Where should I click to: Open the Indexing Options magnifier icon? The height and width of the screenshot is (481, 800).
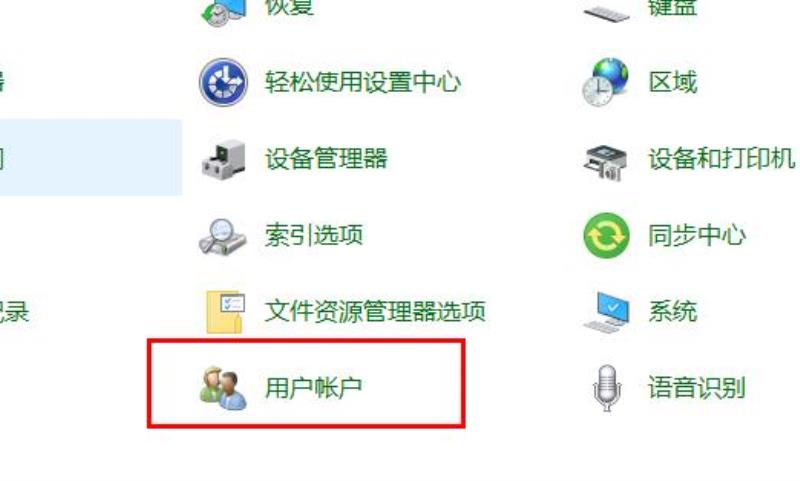coord(222,237)
